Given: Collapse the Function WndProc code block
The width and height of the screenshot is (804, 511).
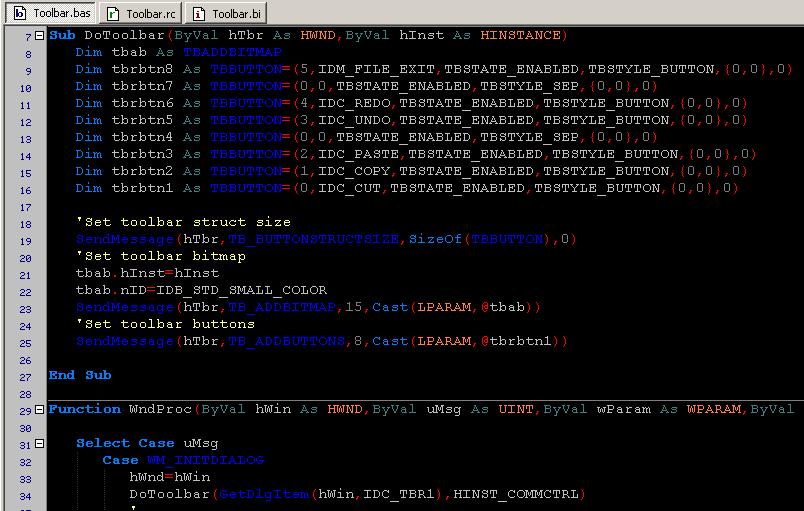Looking at the screenshot, I should pos(39,410).
